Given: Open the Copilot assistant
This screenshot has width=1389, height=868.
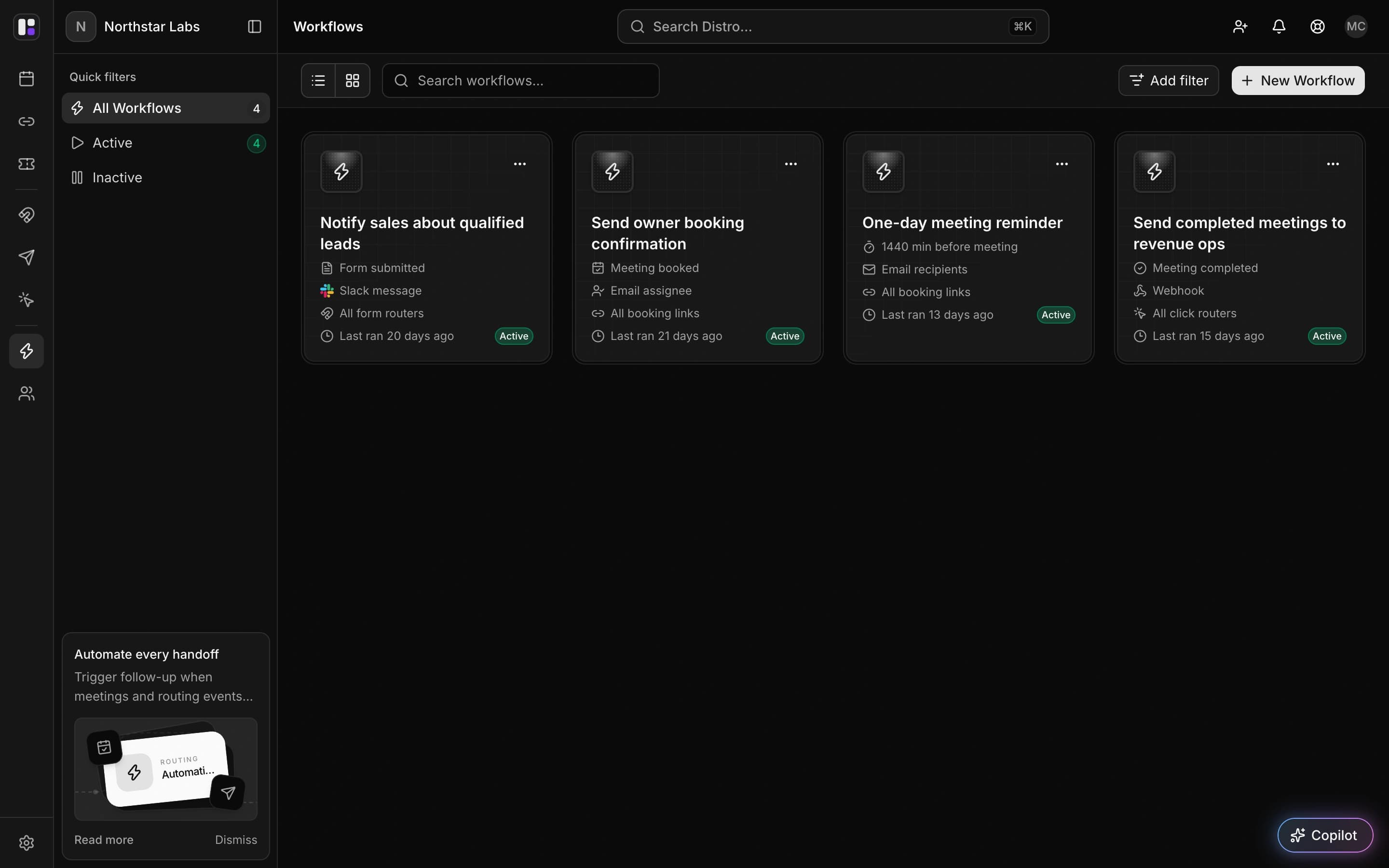Looking at the screenshot, I should pyautogui.click(x=1325, y=835).
